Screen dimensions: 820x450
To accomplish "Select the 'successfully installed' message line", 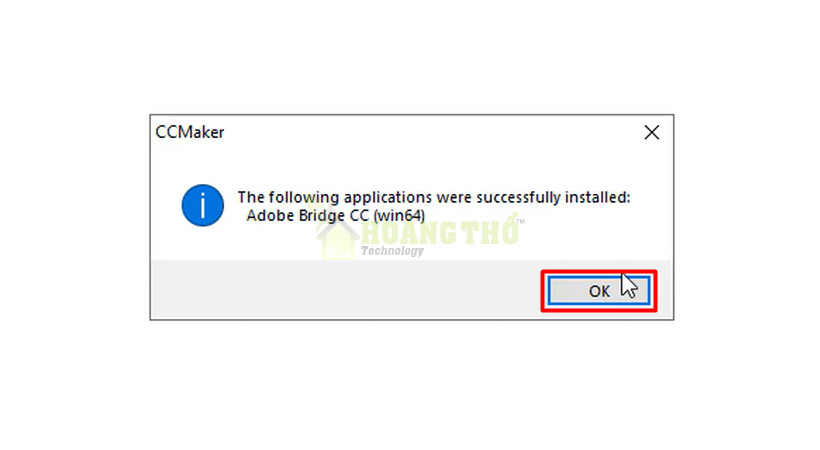I will (434, 197).
